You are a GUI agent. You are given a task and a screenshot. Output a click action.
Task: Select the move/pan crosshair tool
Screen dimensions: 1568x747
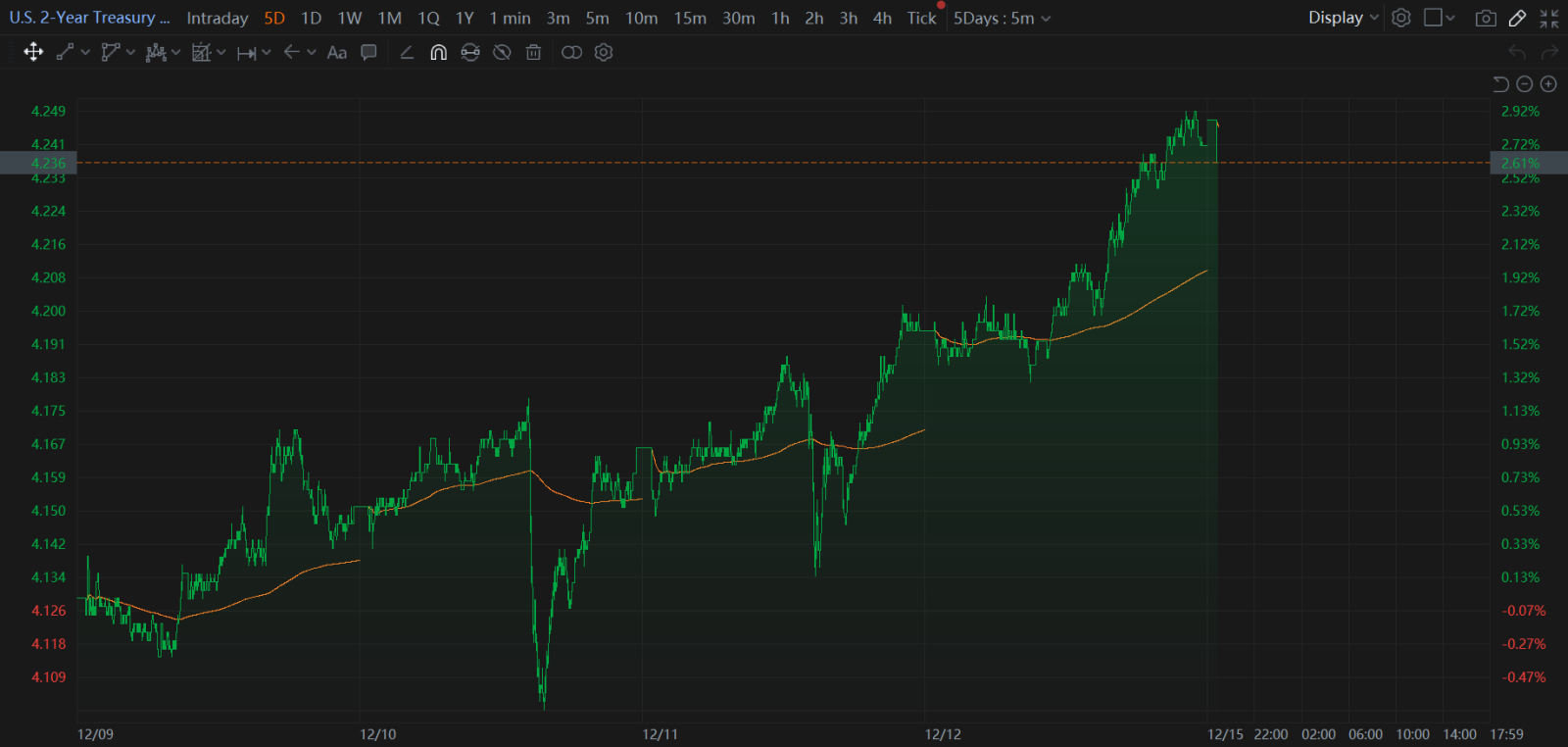(x=33, y=52)
